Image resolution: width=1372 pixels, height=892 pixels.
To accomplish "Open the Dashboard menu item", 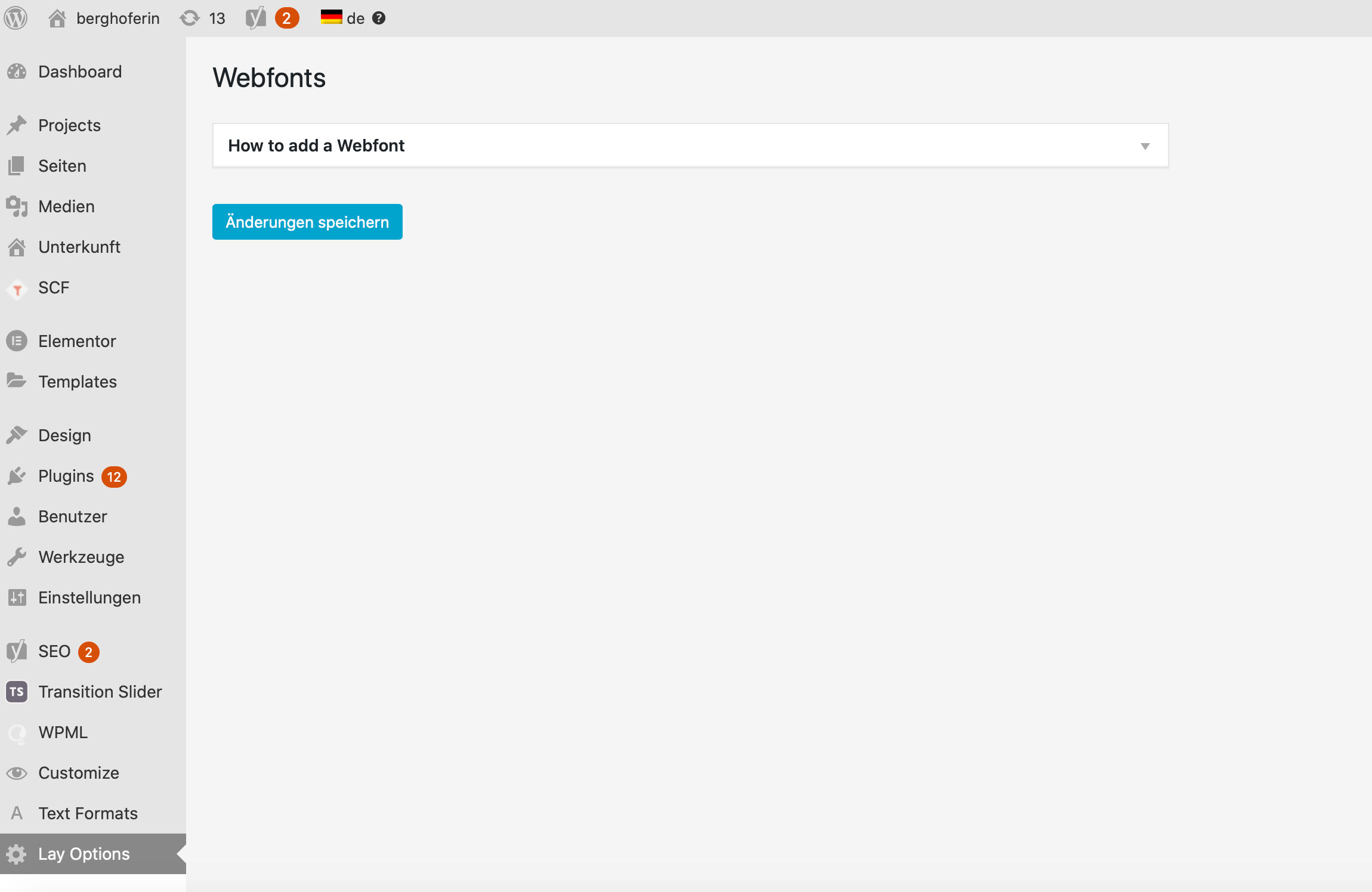I will click(80, 72).
